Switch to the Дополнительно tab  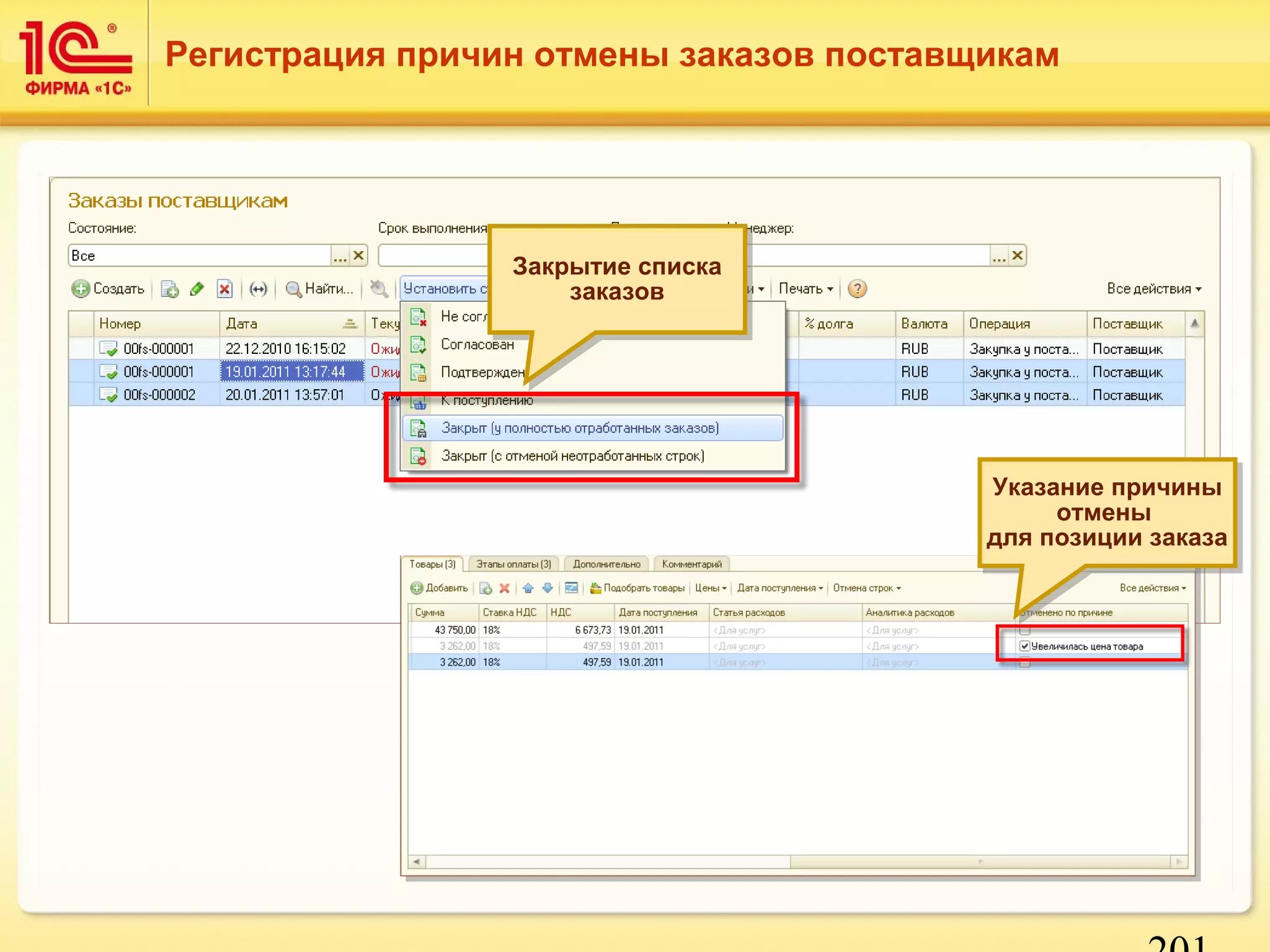pos(606,564)
